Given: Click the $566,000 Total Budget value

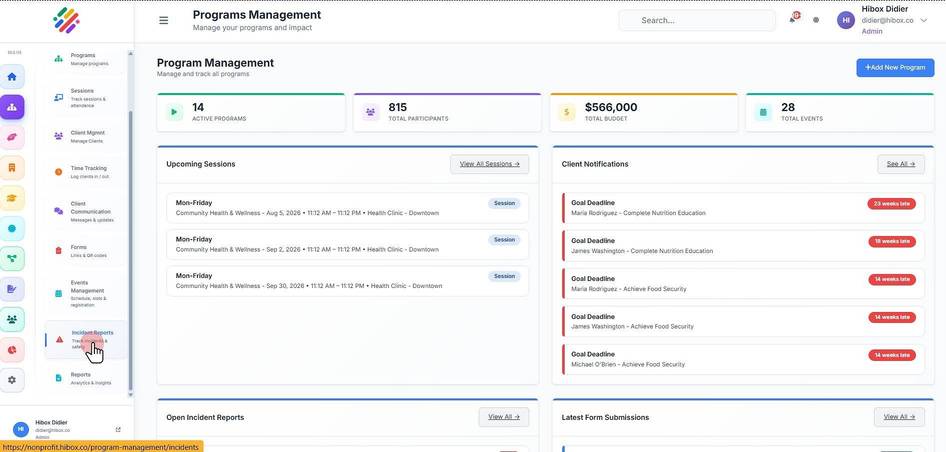Looking at the screenshot, I should [611, 107].
